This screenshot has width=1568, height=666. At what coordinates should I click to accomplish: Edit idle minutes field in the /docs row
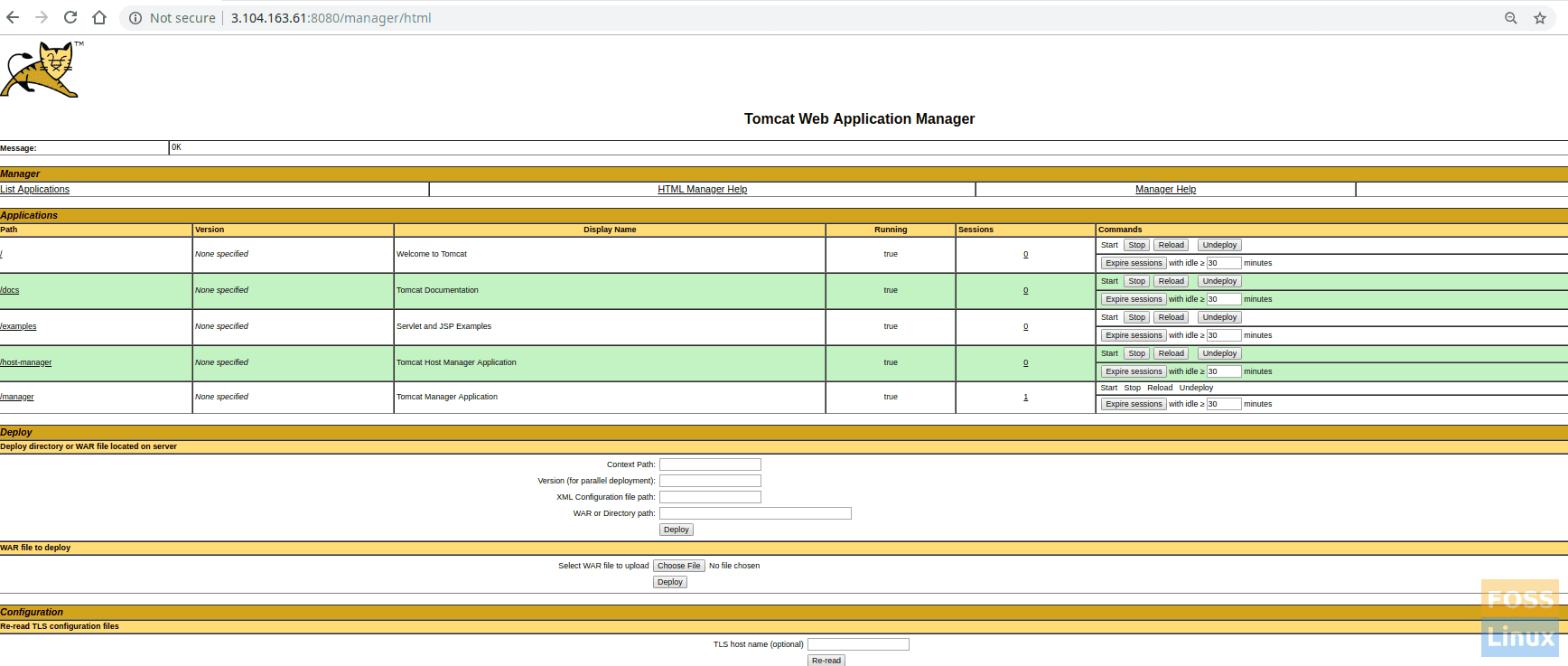pos(1224,299)
